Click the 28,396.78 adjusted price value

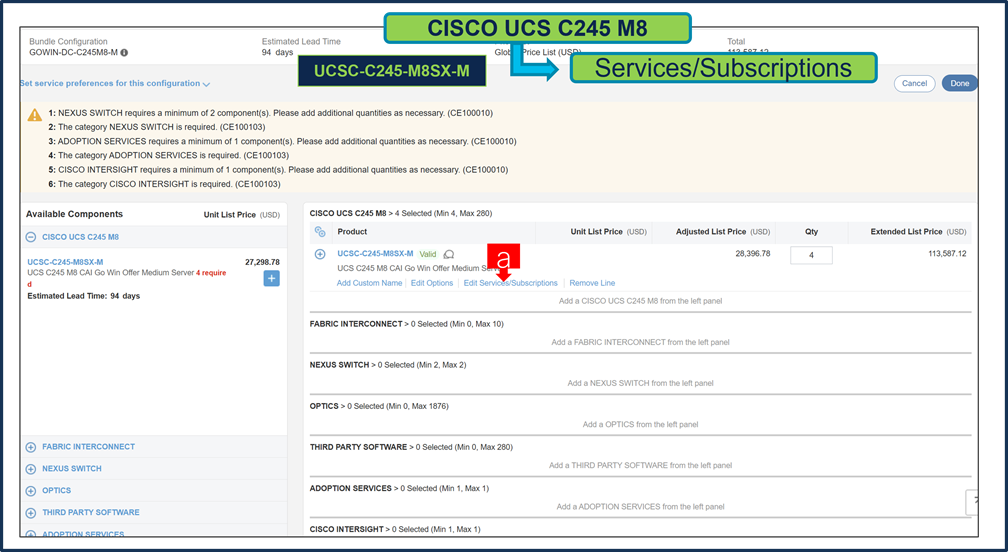pyautogui.click(x=753, y=253)
